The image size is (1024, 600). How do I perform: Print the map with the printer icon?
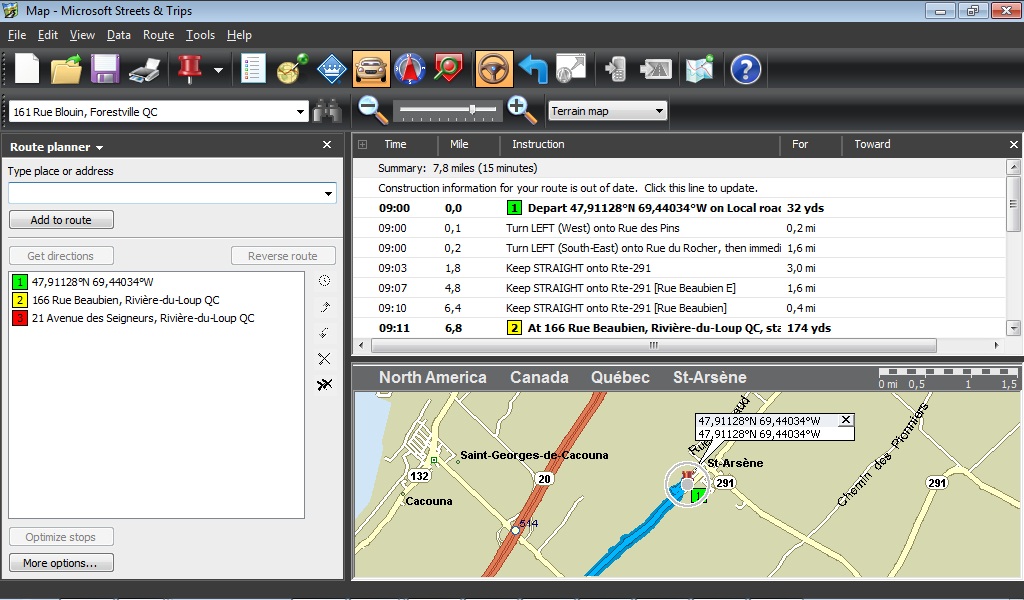[144, 69]
